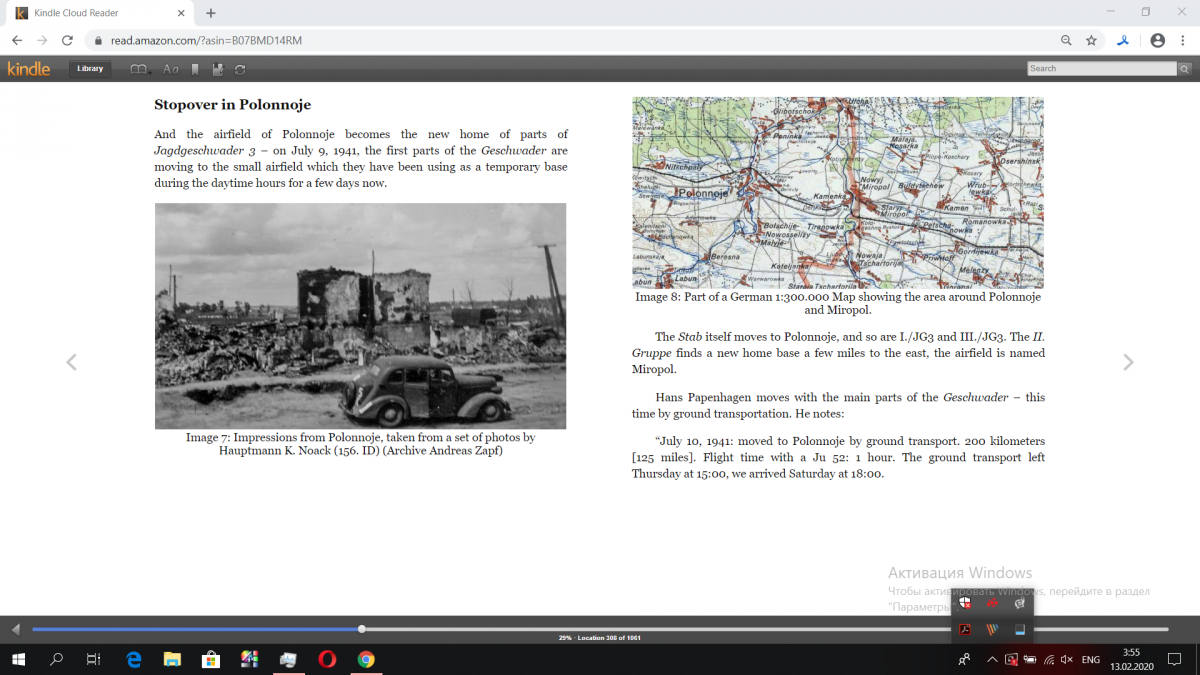Viewport: 1200px width, 675px height.
Task: Open the Aa font settings
Action: 171,69
